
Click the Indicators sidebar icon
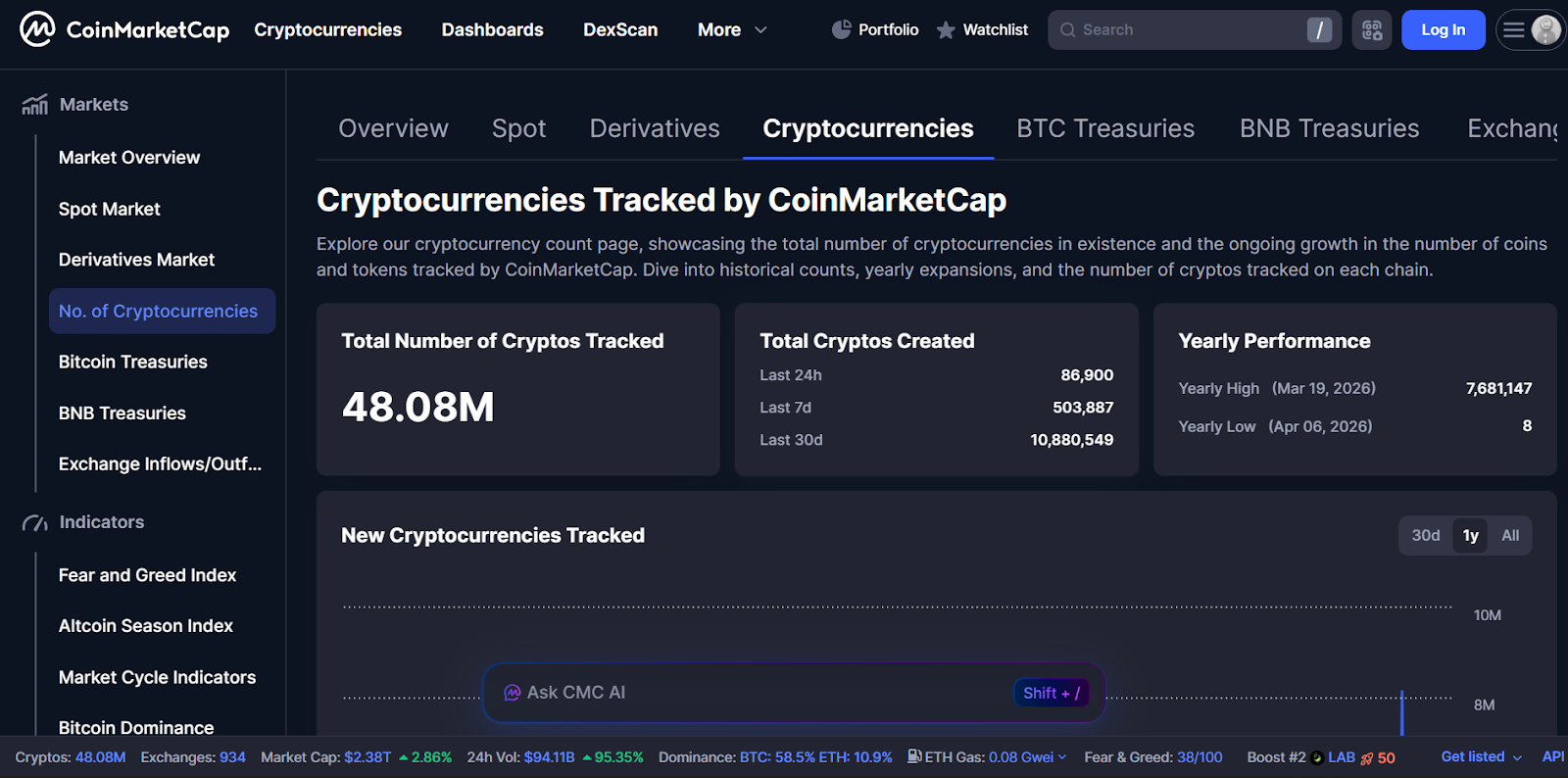click(x=33, y=522)
